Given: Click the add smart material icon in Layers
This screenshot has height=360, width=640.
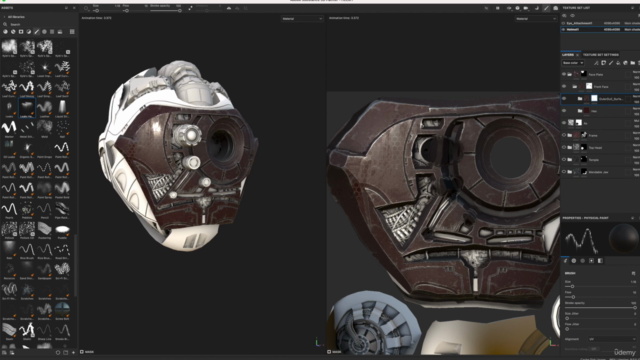Looking at the screenshot, I should point(625,63).
